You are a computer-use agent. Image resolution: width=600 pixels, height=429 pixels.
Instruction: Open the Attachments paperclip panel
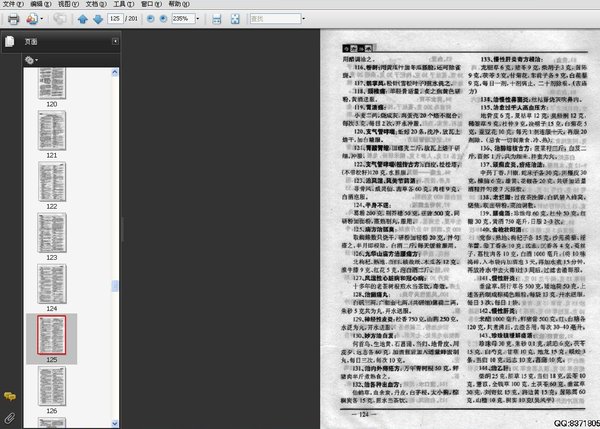click(9, 416)
